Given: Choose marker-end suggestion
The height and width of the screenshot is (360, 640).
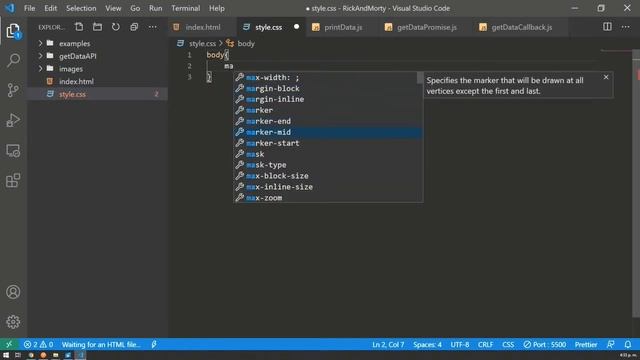Looking at the screenshot, I should pos(327,121).
